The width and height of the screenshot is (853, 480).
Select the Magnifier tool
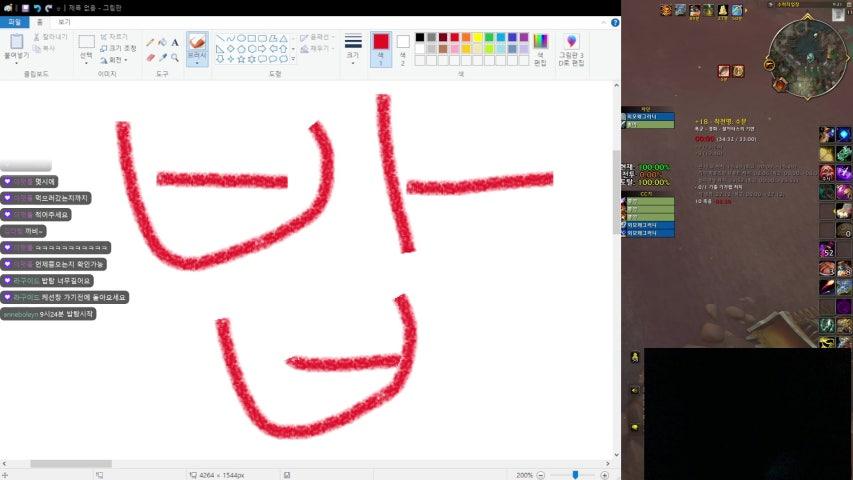[175, 57]
